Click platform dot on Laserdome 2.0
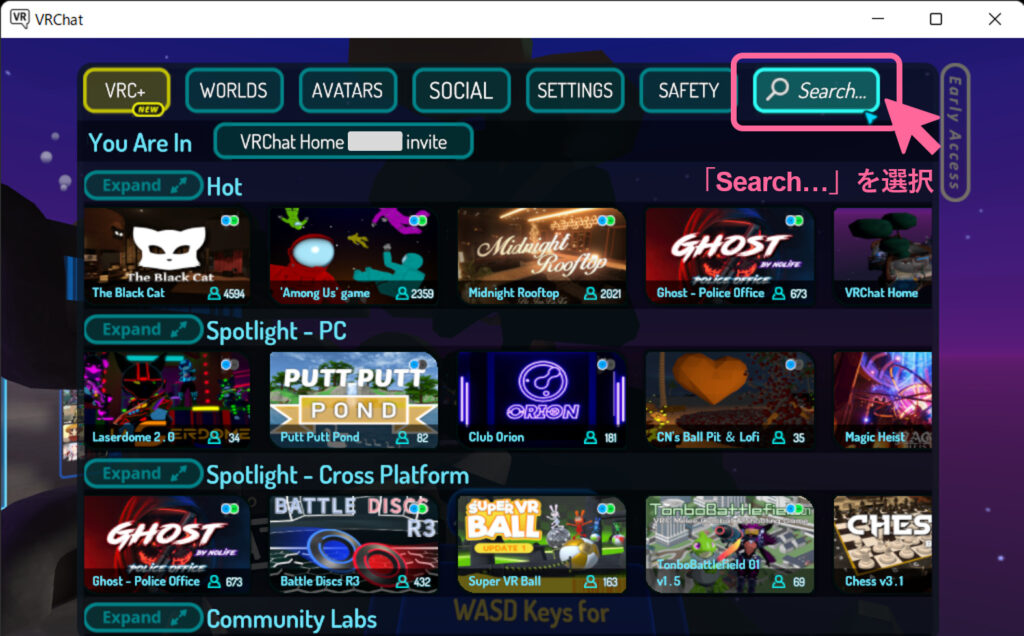This screenshot has height=636, width=1024. [230, 364]
